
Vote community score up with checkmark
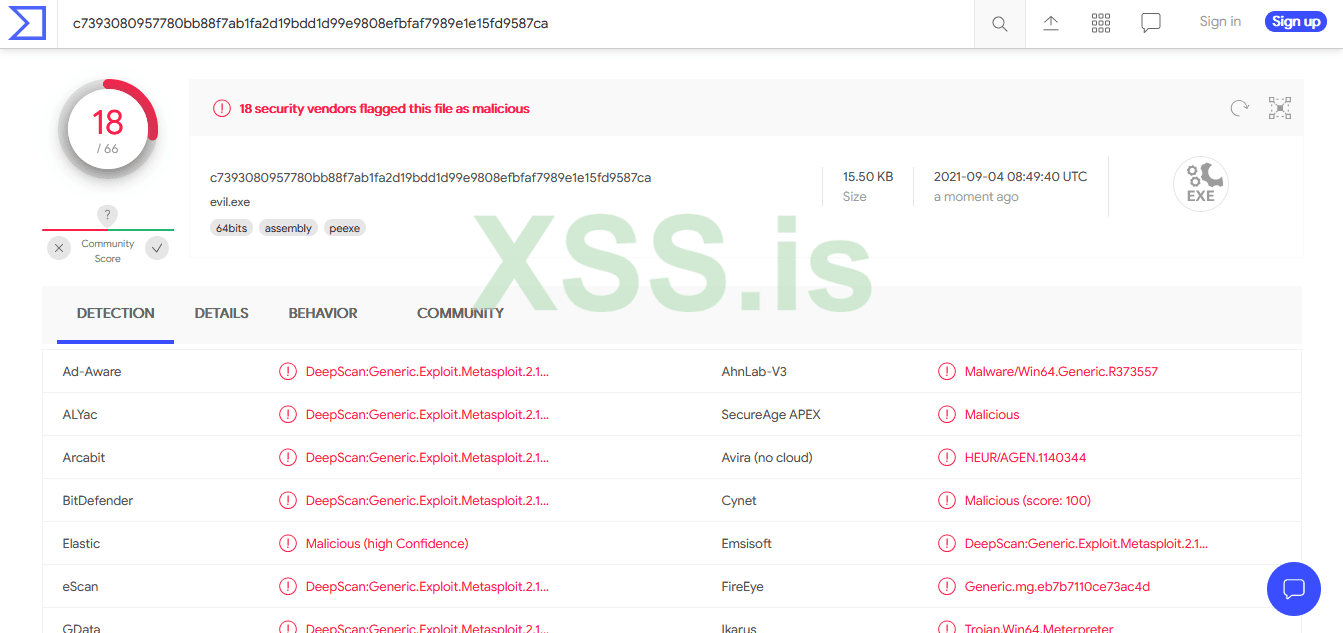pyautogui.click(x=157, y=248)
